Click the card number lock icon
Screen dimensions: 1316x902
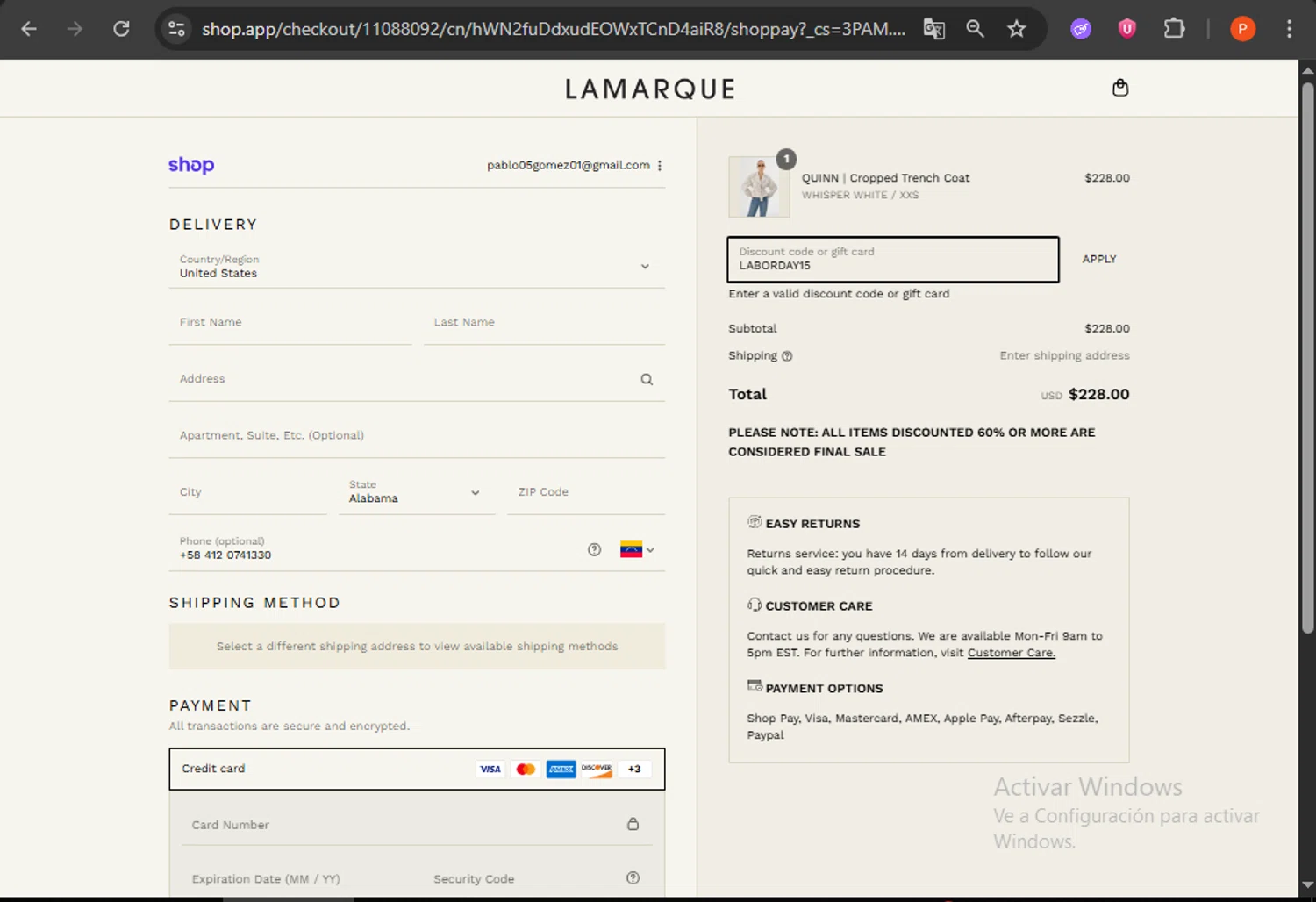point(633,824)
